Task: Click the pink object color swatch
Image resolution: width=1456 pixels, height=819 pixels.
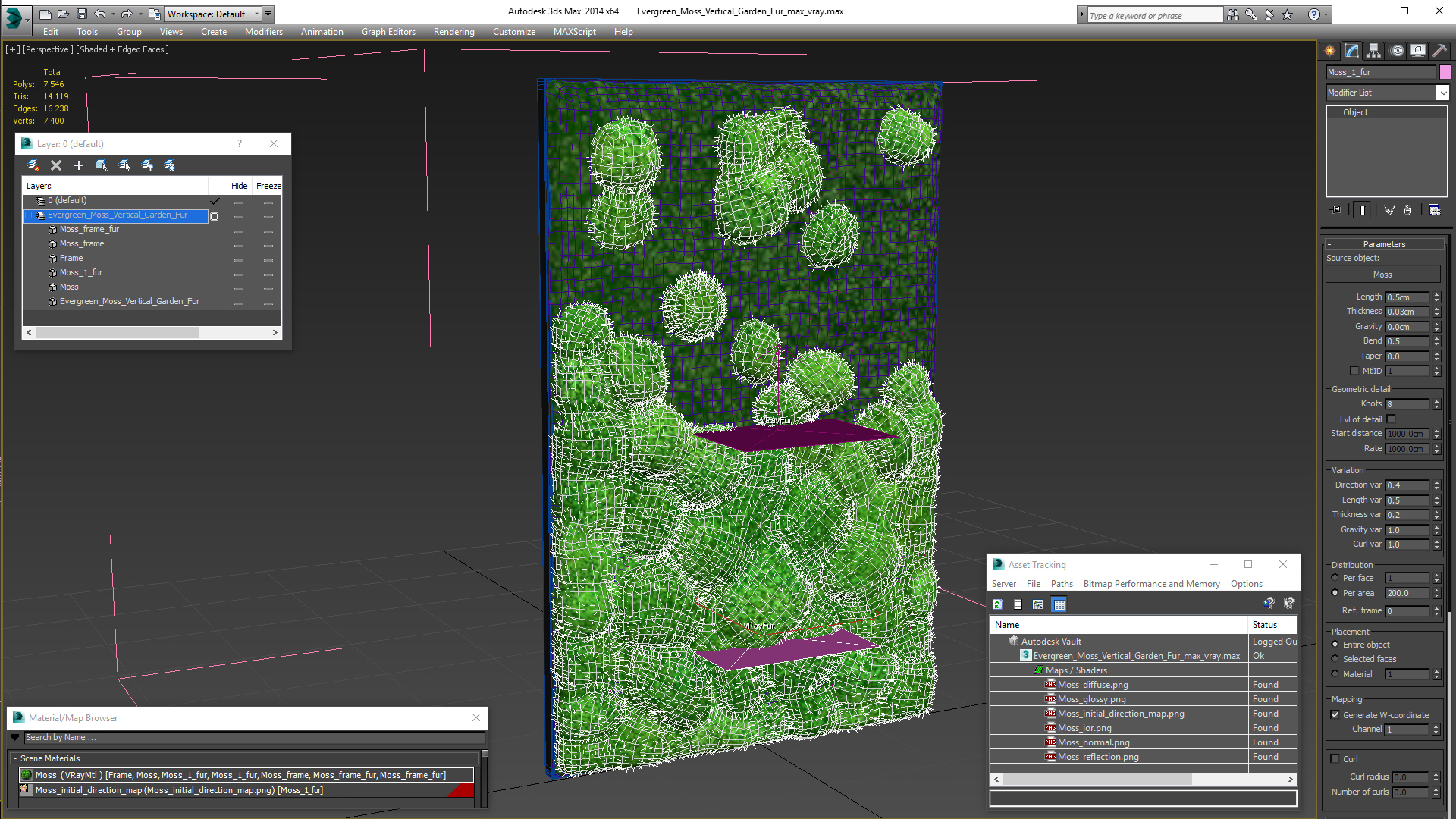Action: 1445,72
